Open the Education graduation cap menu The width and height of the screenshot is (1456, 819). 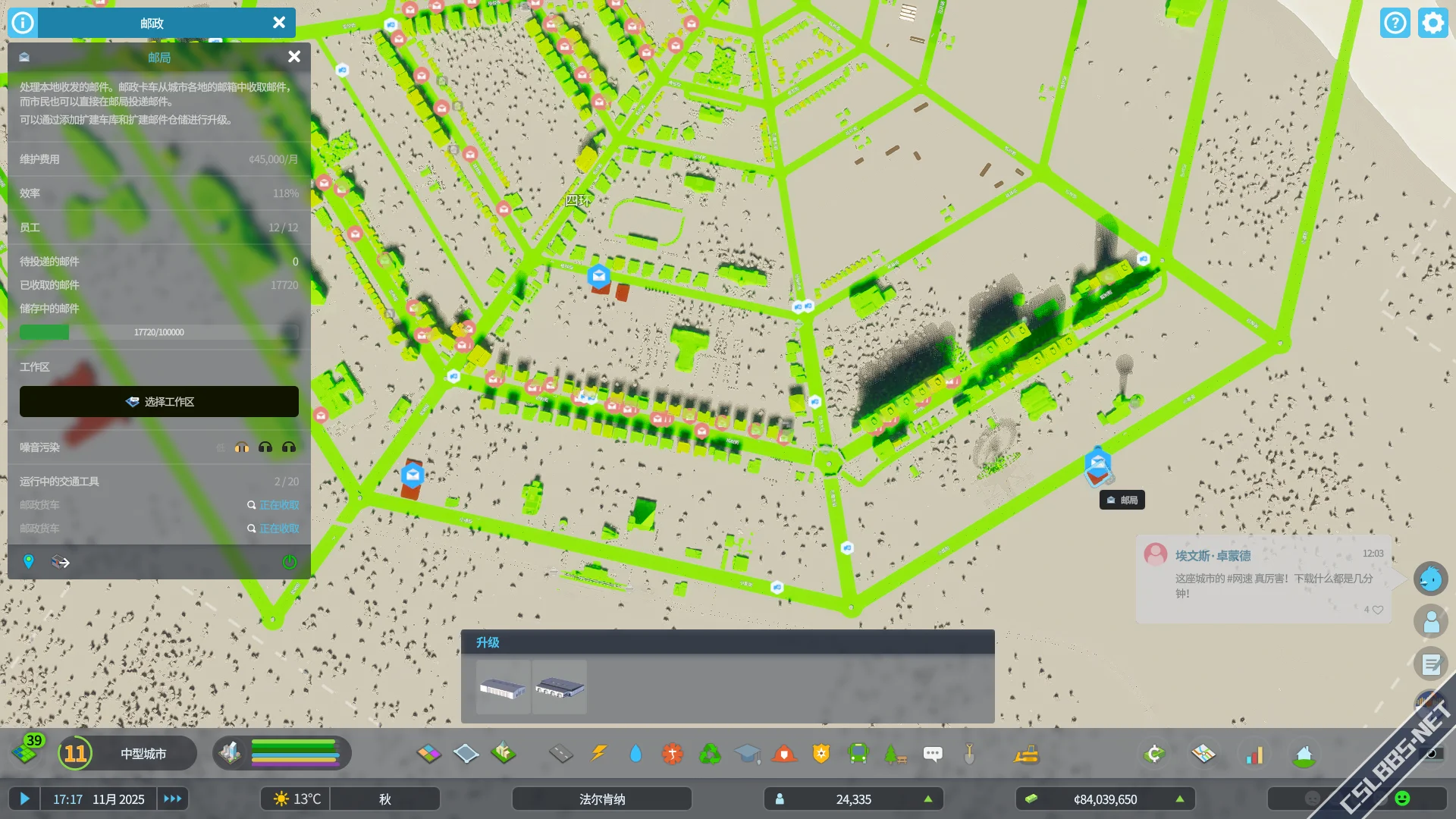pyautogui.click(x=747, y=754)
